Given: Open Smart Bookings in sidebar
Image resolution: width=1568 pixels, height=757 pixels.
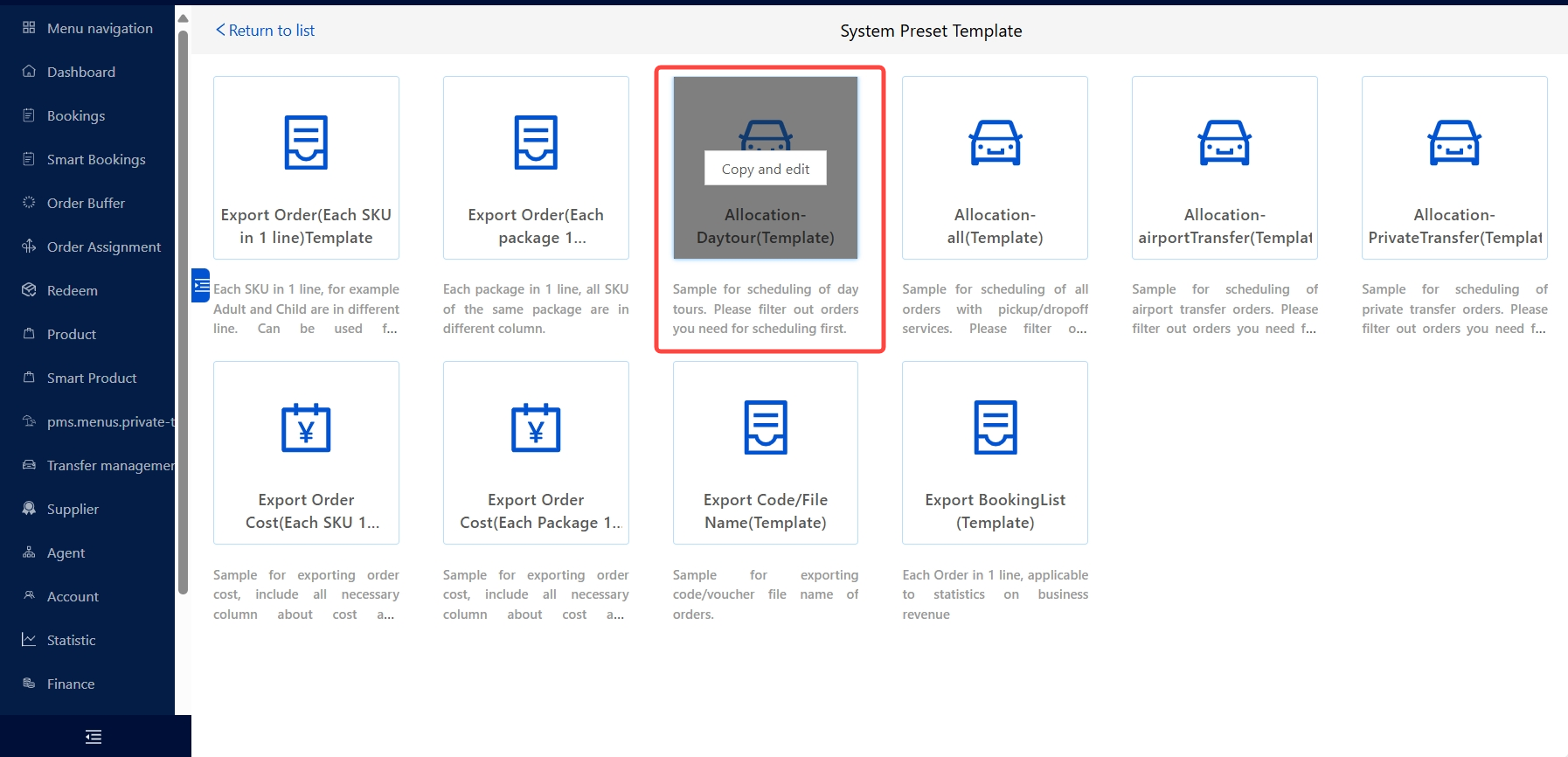Looking at the screenshot, I should point(96,159).
